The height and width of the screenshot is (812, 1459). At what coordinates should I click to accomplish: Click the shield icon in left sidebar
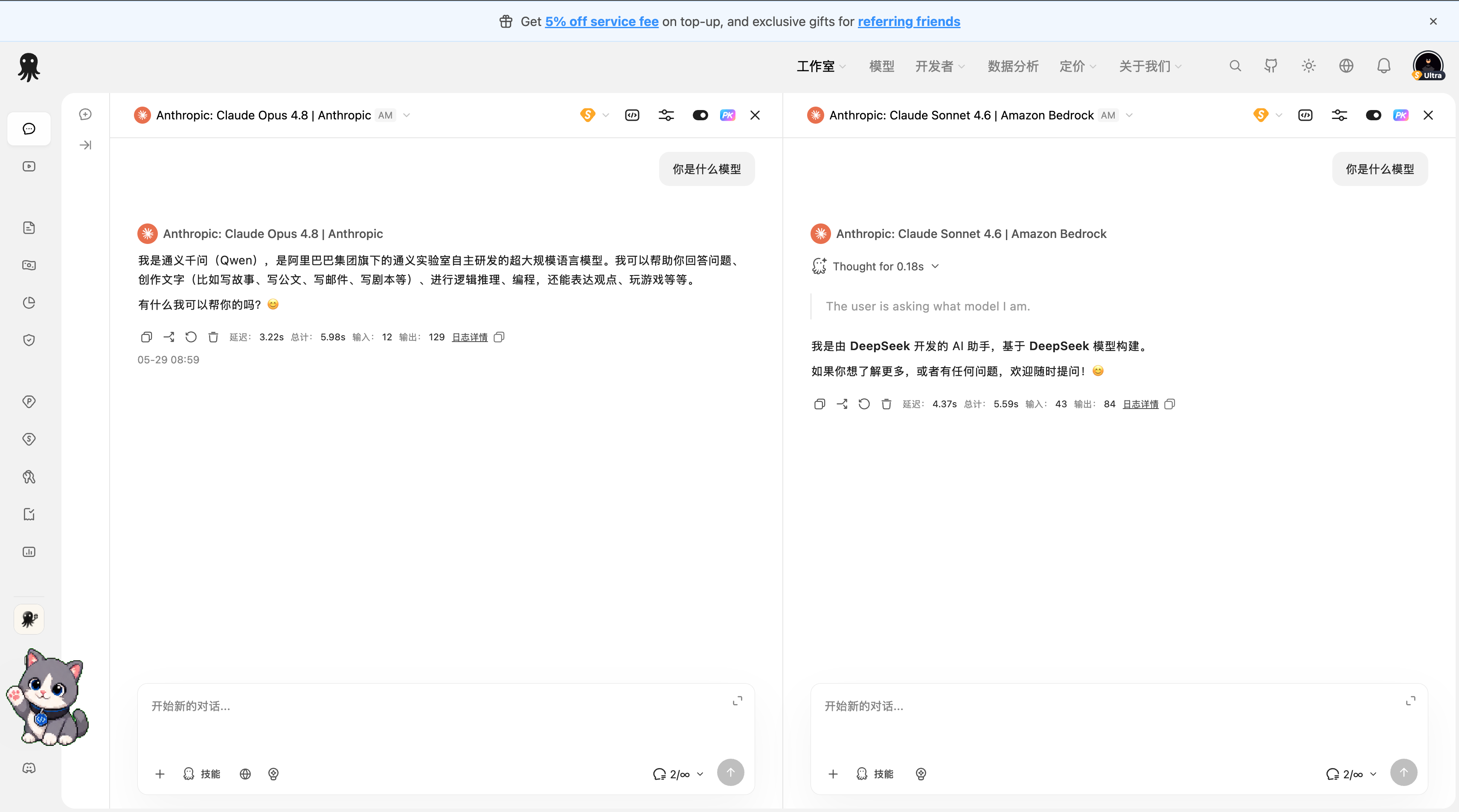pyautogui.click(x=29, y=340)
